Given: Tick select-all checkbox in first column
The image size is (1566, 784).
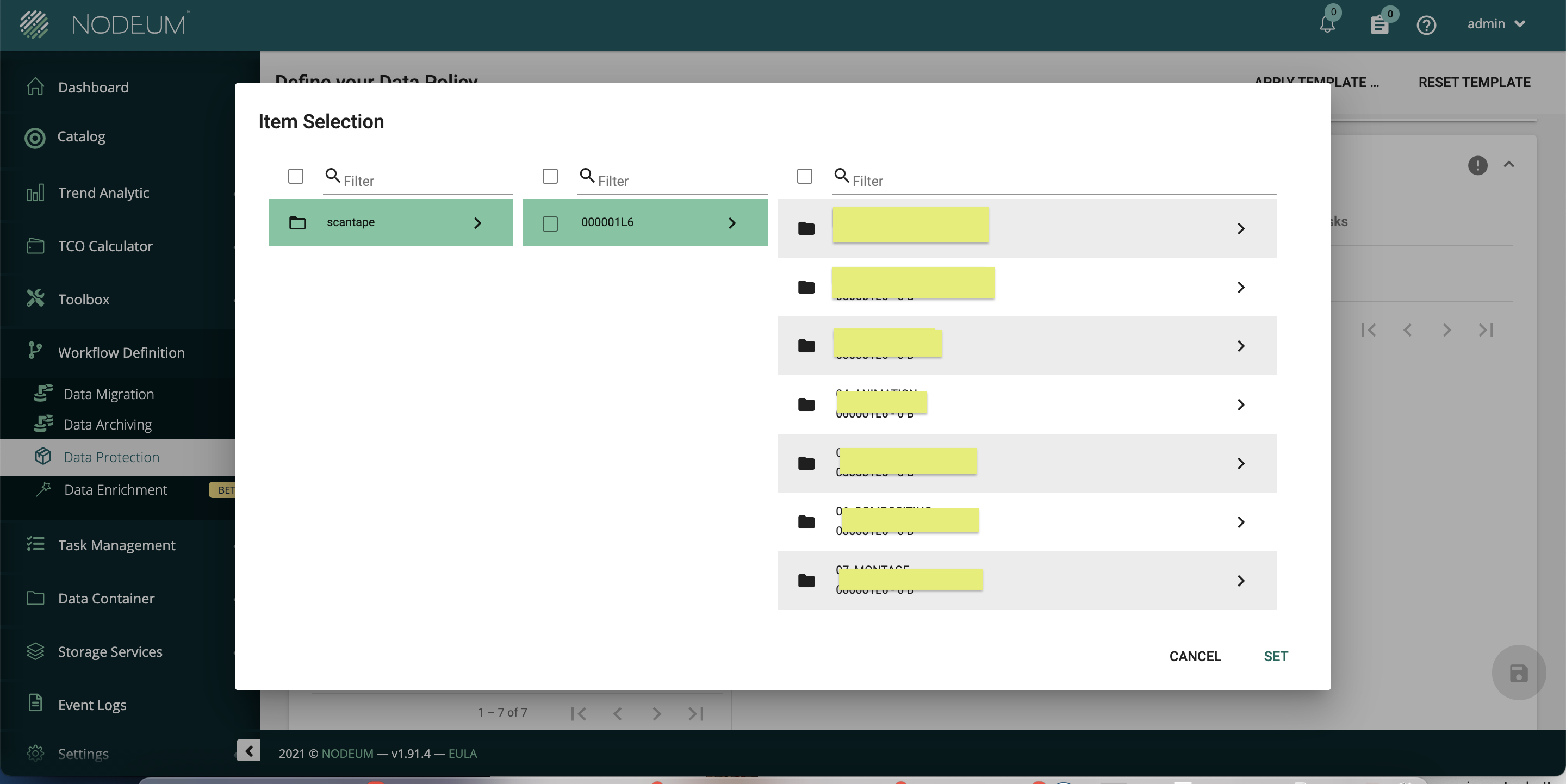Looking at the screenshot, I should point(295,176).
